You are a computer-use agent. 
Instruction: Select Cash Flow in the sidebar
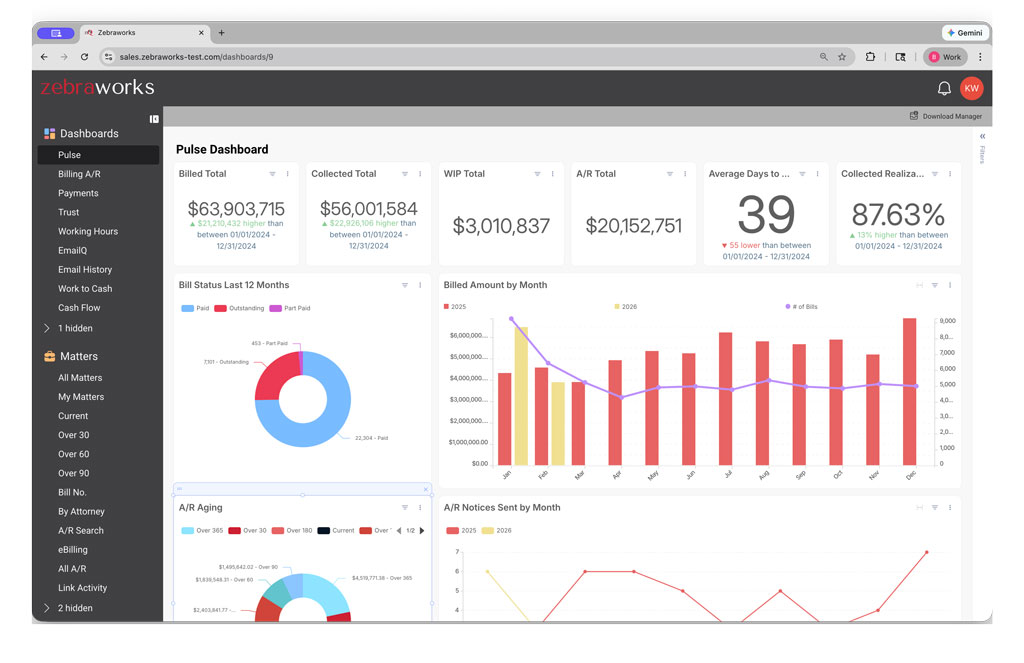point(79,308)
